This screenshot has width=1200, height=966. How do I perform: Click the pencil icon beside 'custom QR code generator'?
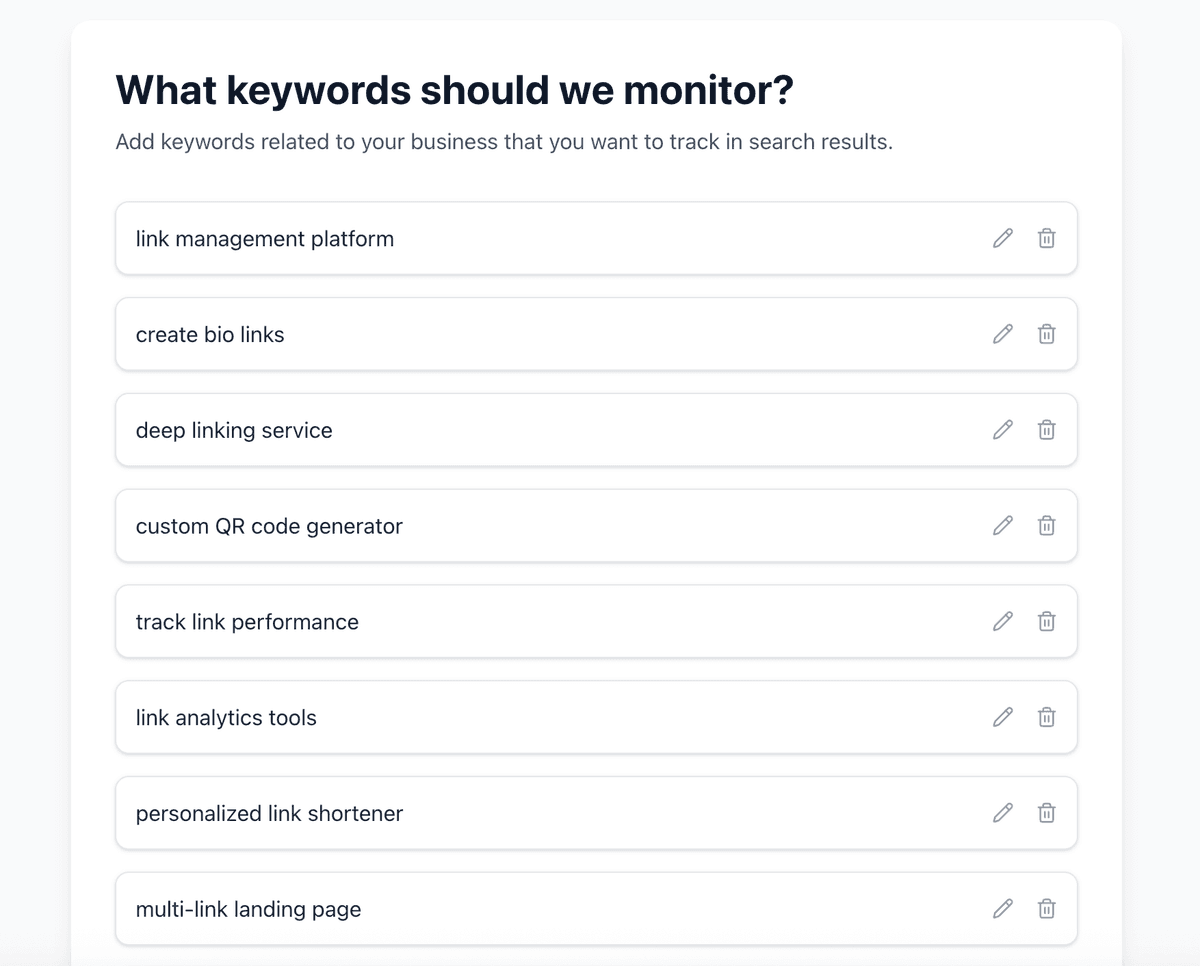click(x=1002, y=525)
